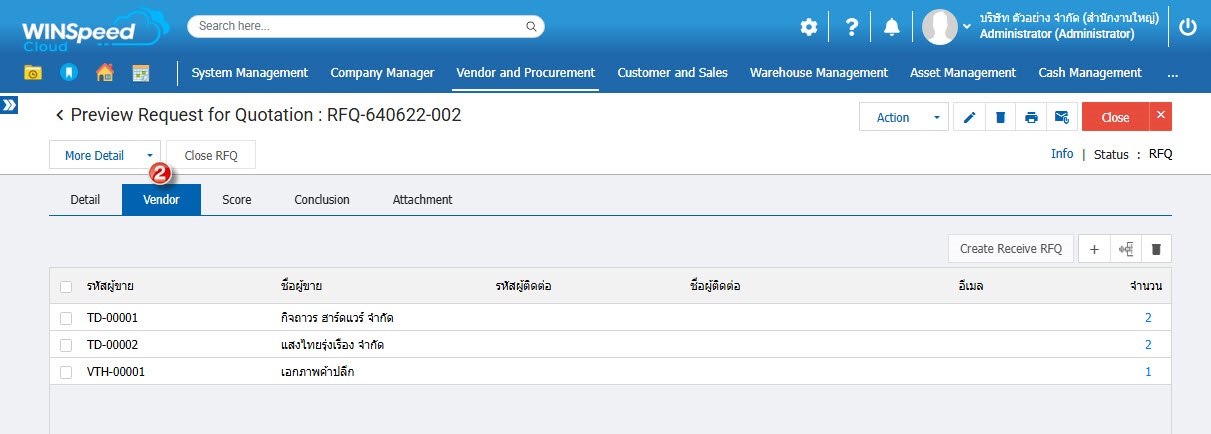Open the help question mark icon
Screen dimensions: 1211x434
click(x=851, y=28)
